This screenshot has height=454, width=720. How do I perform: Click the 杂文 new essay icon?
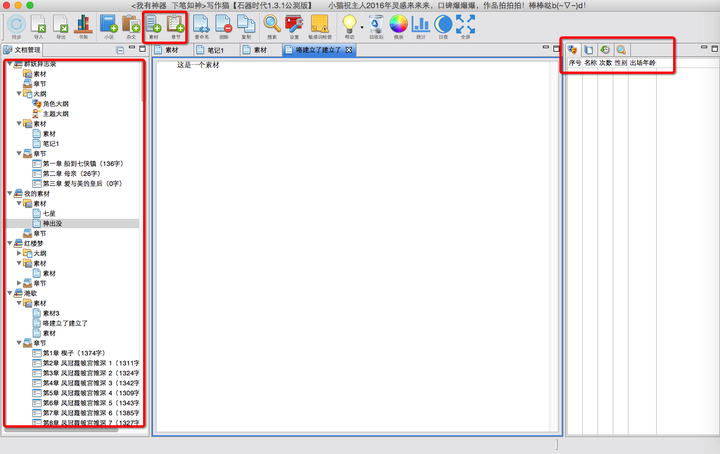click(131, 27)
